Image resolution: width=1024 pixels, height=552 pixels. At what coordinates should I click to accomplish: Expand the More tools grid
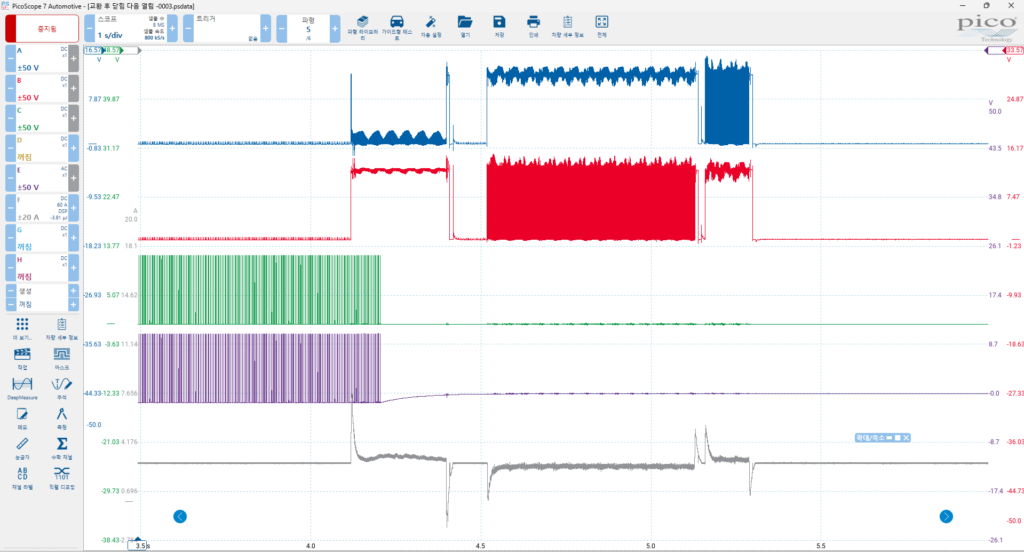(x=22, y=328)
